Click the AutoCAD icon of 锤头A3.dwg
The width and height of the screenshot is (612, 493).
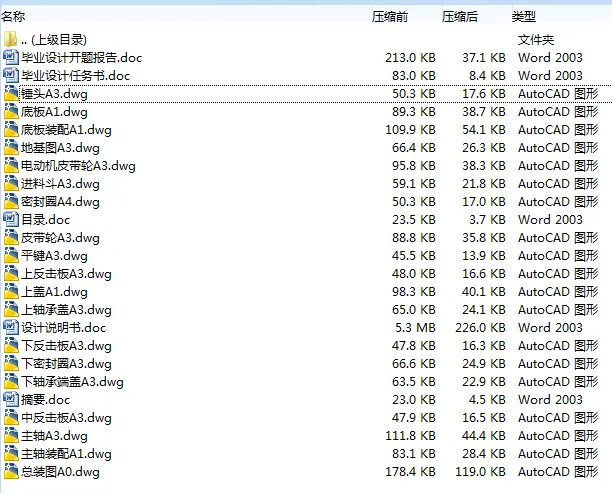point(11,94)
